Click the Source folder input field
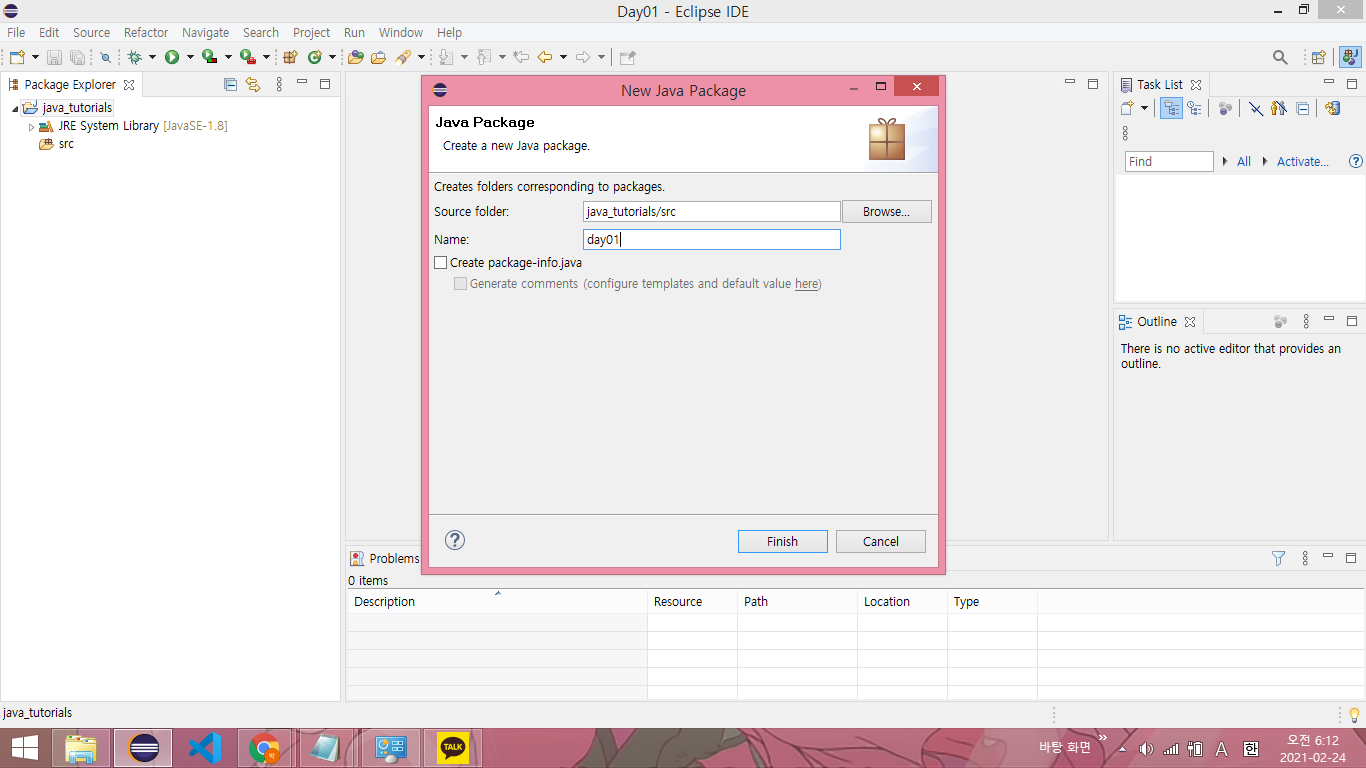The height and width of the screenshot is (768, 1366). (712, 212)
